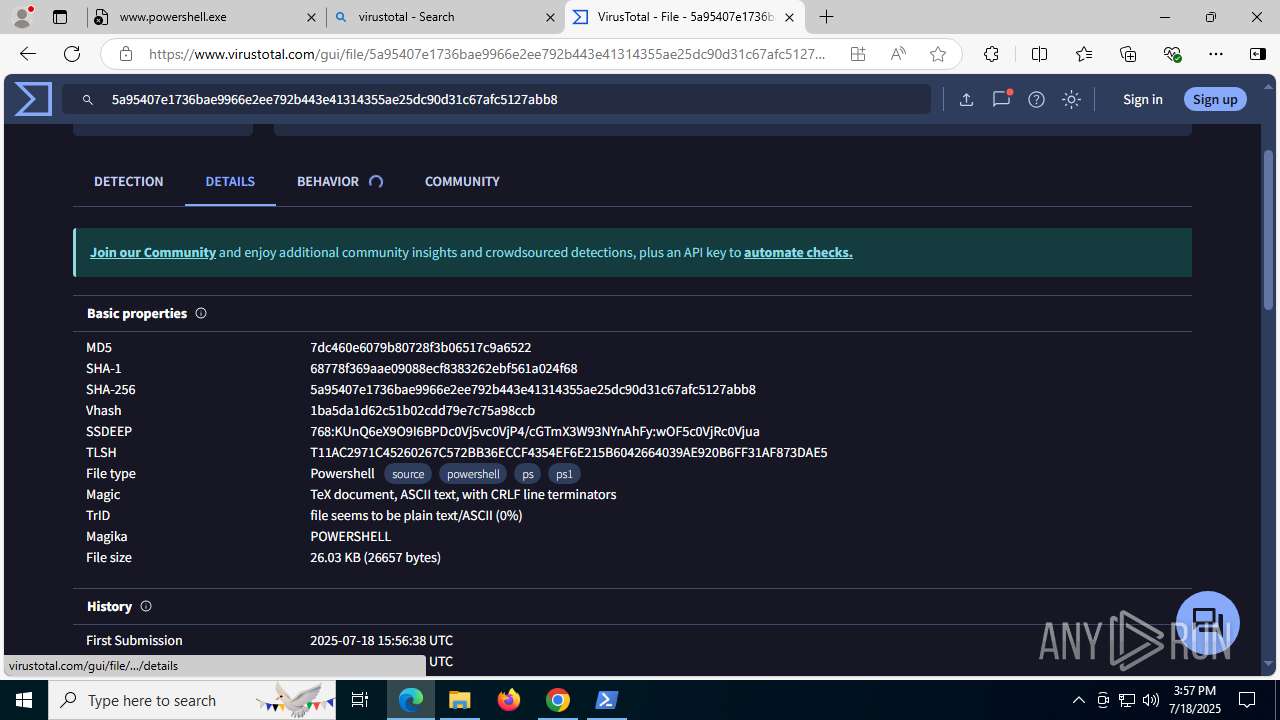Open the Edge sidebar icon
The image size is (1280, 720).
click(1258, 54)
